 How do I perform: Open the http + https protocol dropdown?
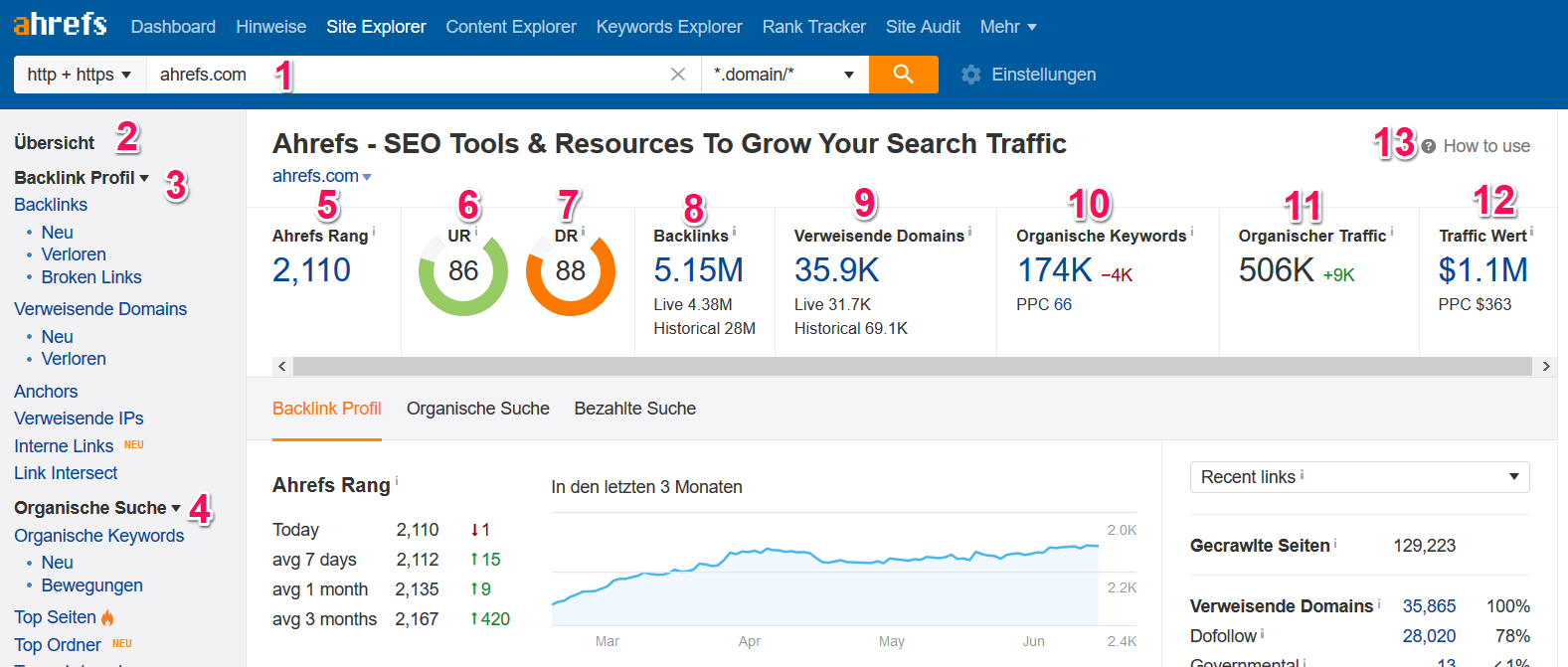(x=80, y=75)
